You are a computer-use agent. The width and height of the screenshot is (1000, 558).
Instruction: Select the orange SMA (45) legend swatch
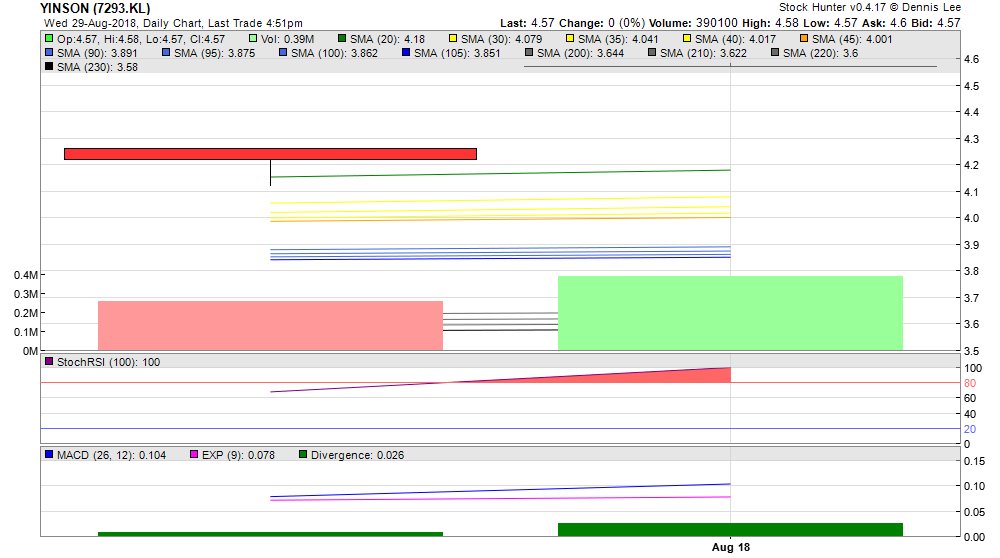(804, 39)
